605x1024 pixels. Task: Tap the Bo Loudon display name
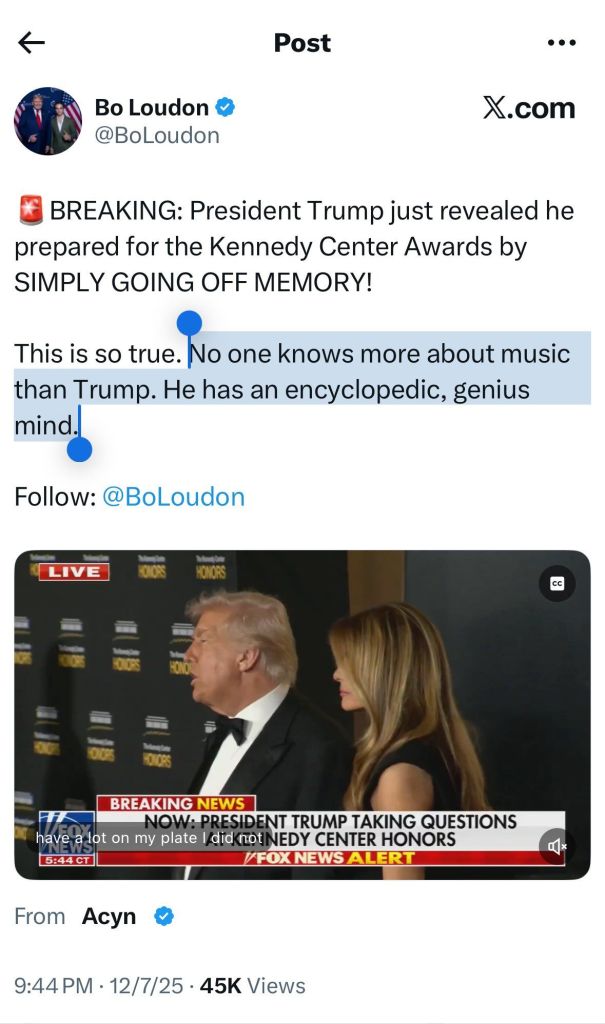point(152,107)
